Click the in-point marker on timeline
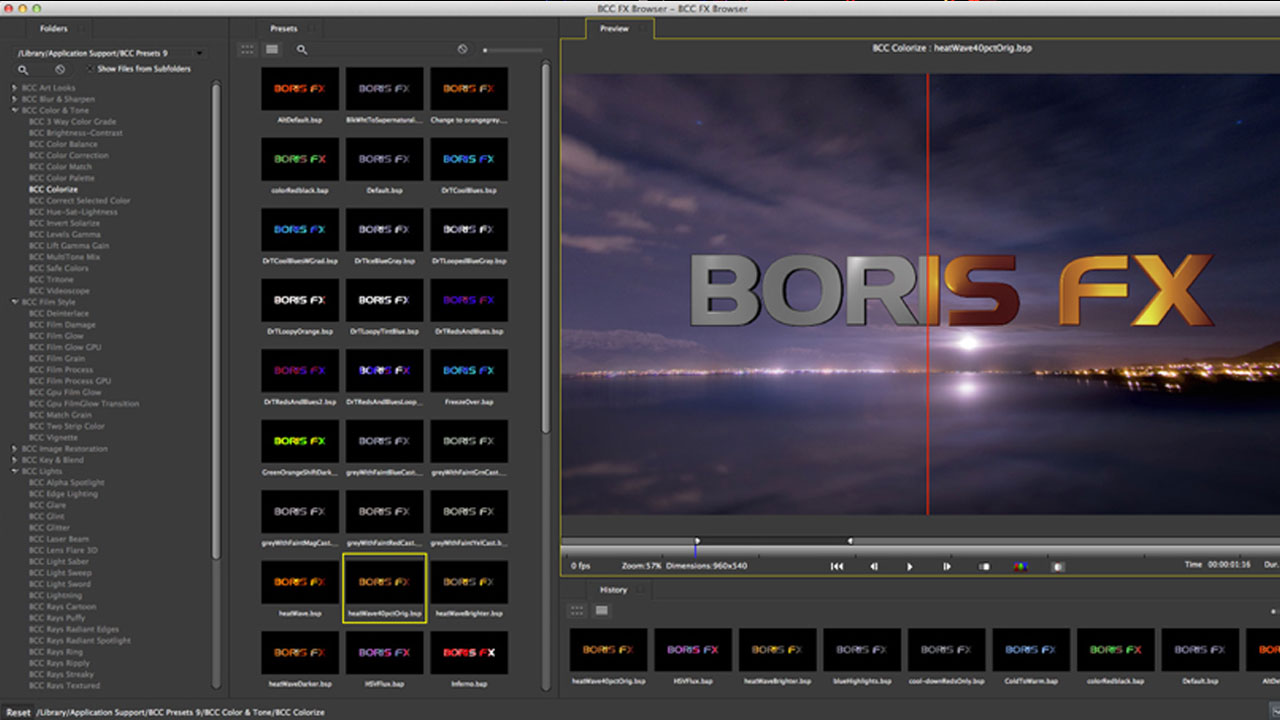 pos(697,541)
